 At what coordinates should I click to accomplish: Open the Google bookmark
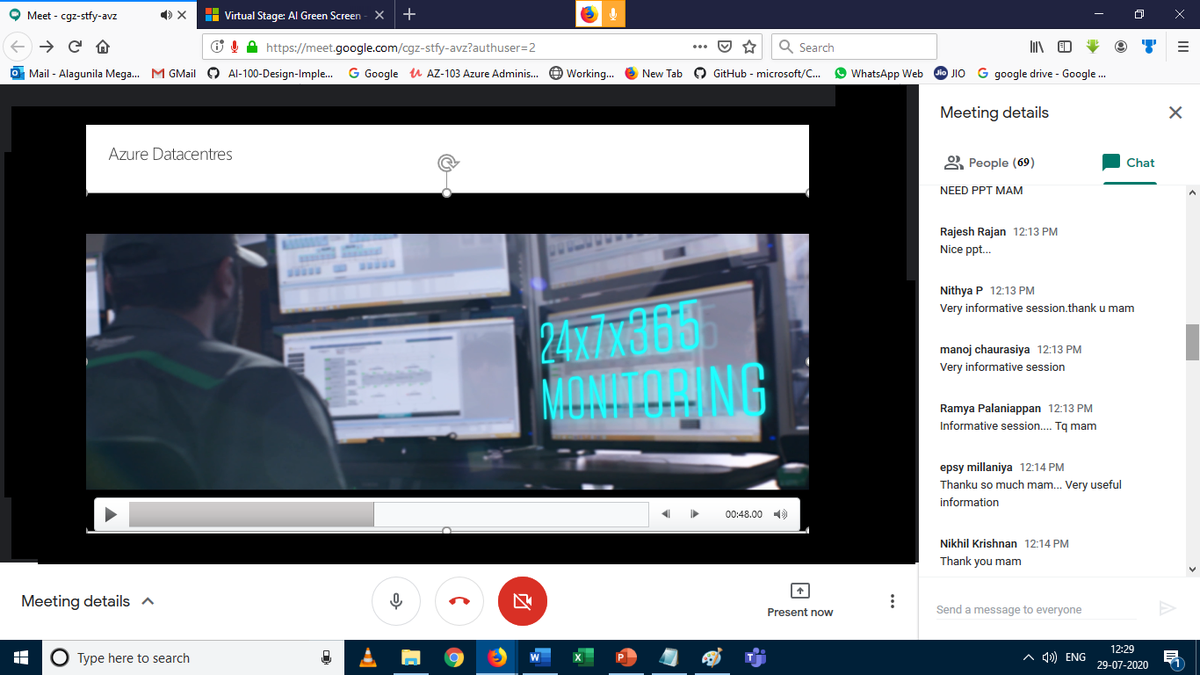tap(373, 73)
